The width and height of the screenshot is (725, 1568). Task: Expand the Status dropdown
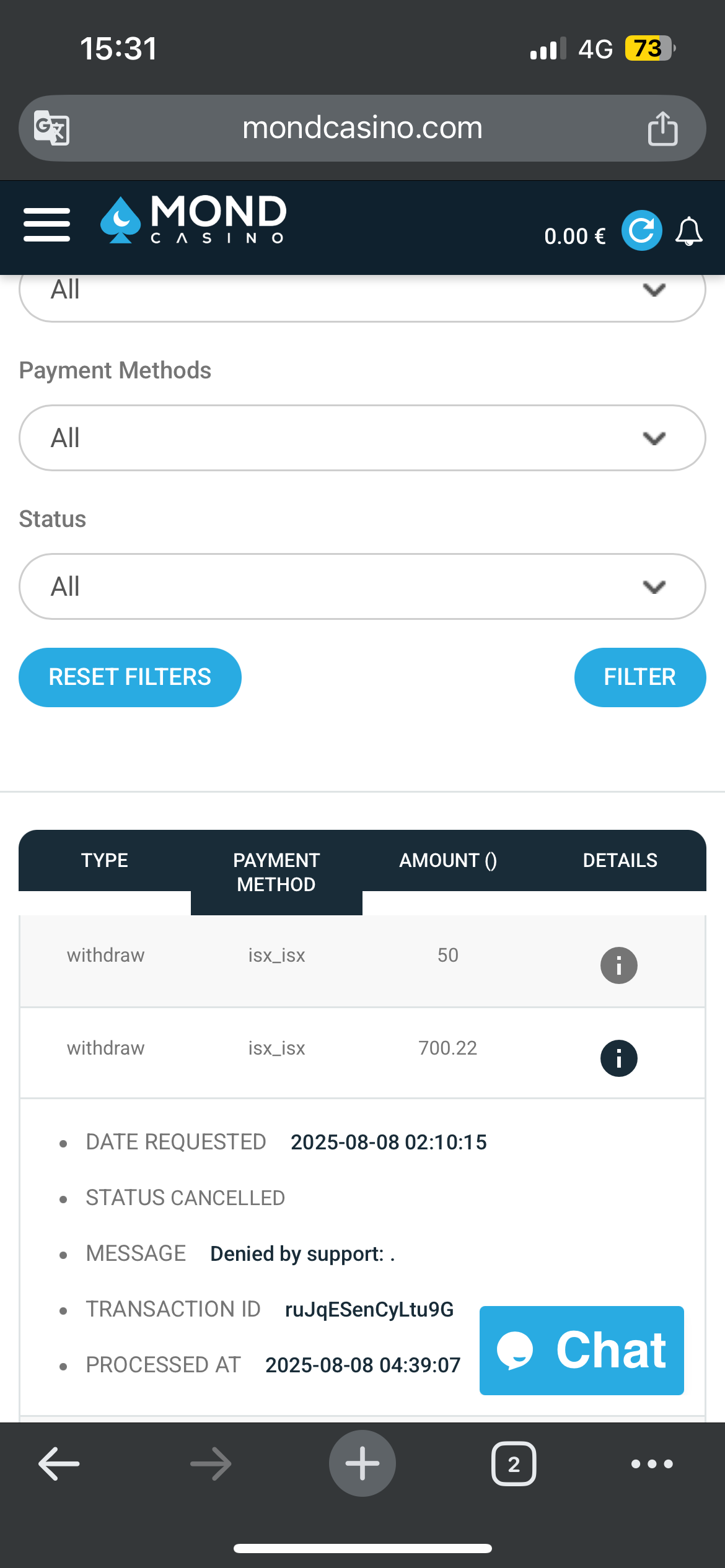[362, 586]
